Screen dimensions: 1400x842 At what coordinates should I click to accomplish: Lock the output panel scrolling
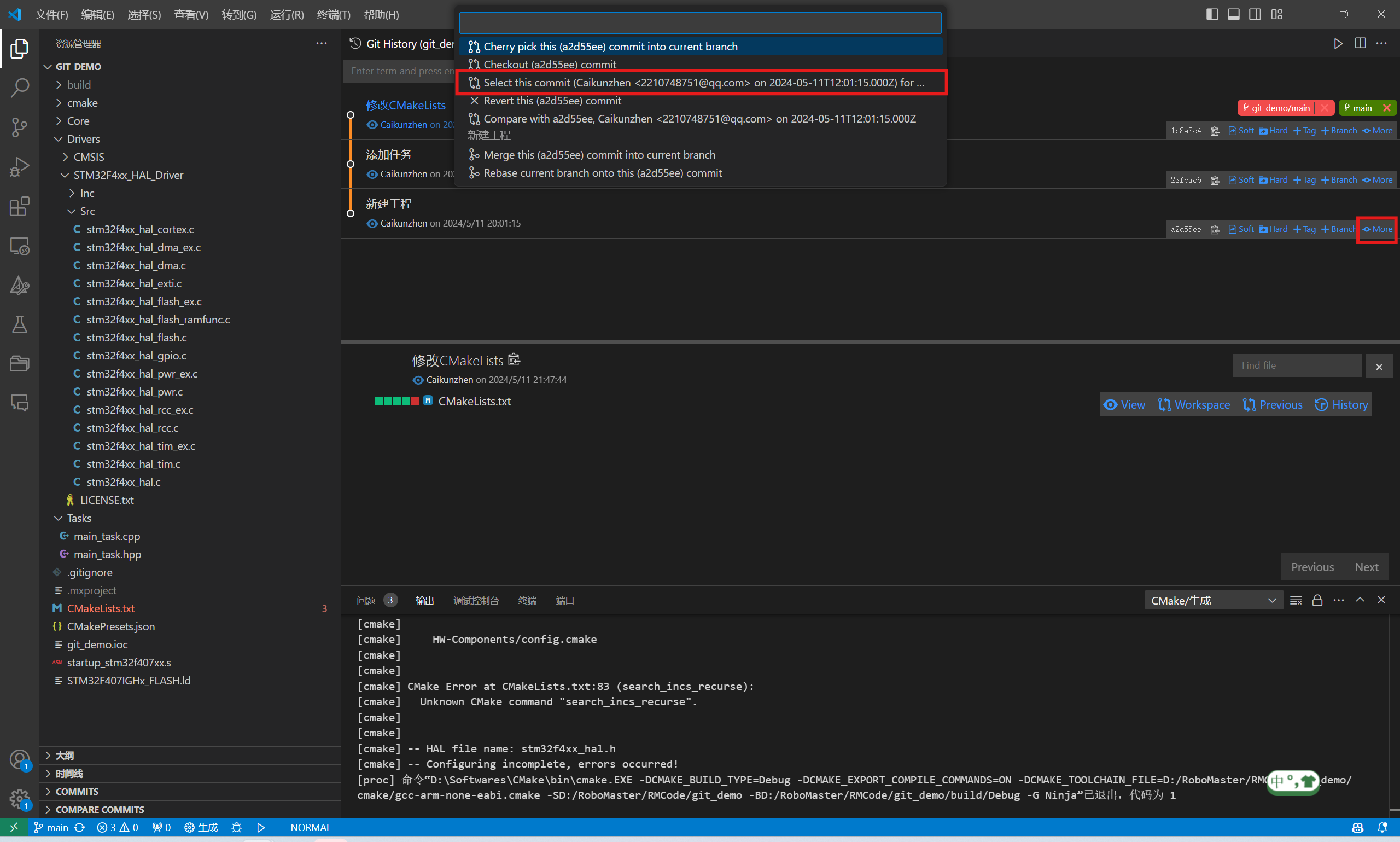click(x=1317, y=600)
